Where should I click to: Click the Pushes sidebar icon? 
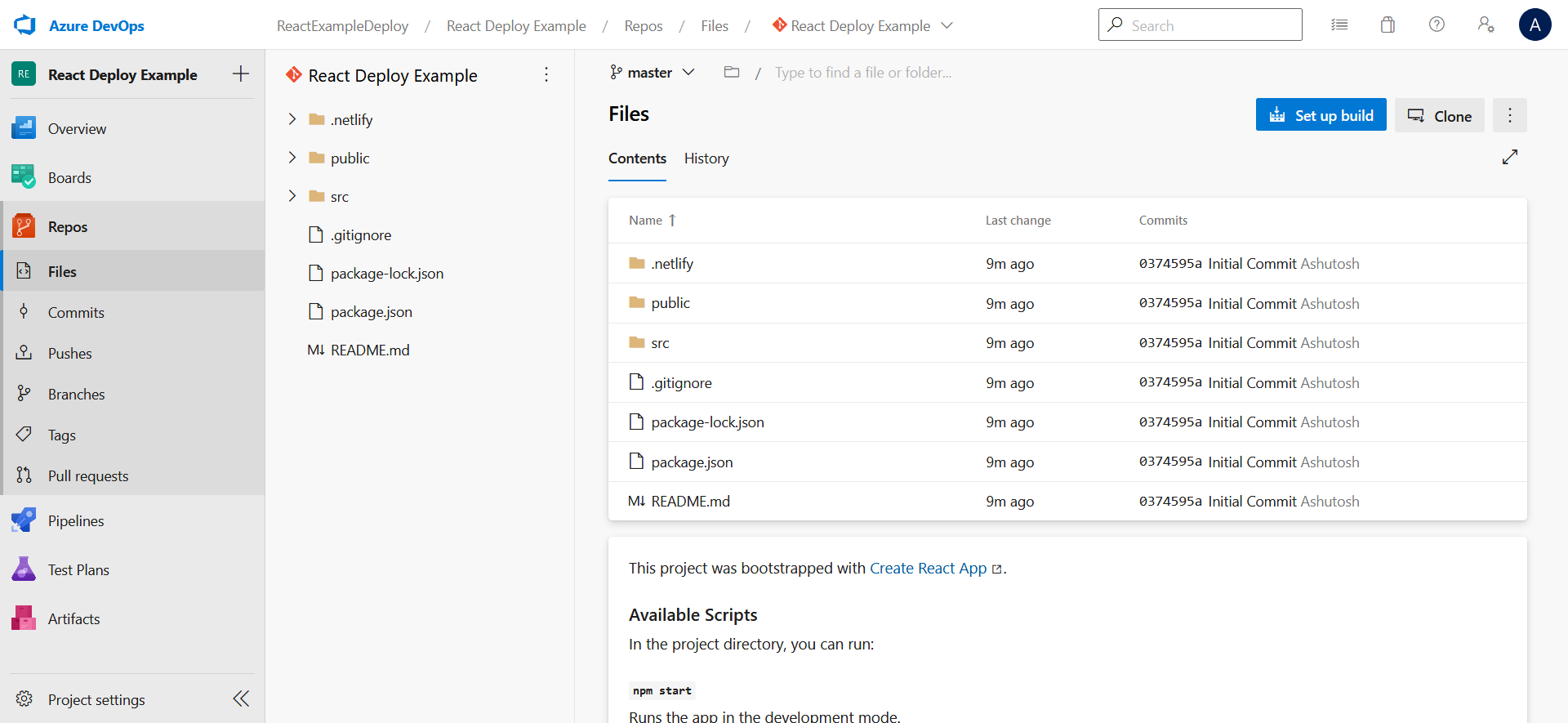(24, 352)
